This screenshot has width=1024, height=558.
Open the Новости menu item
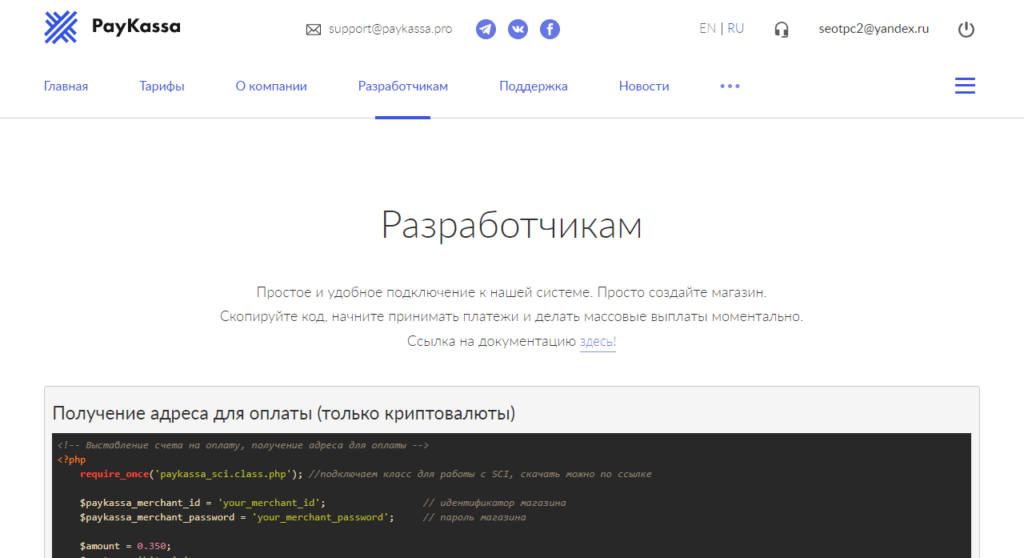tap(644, 86)
